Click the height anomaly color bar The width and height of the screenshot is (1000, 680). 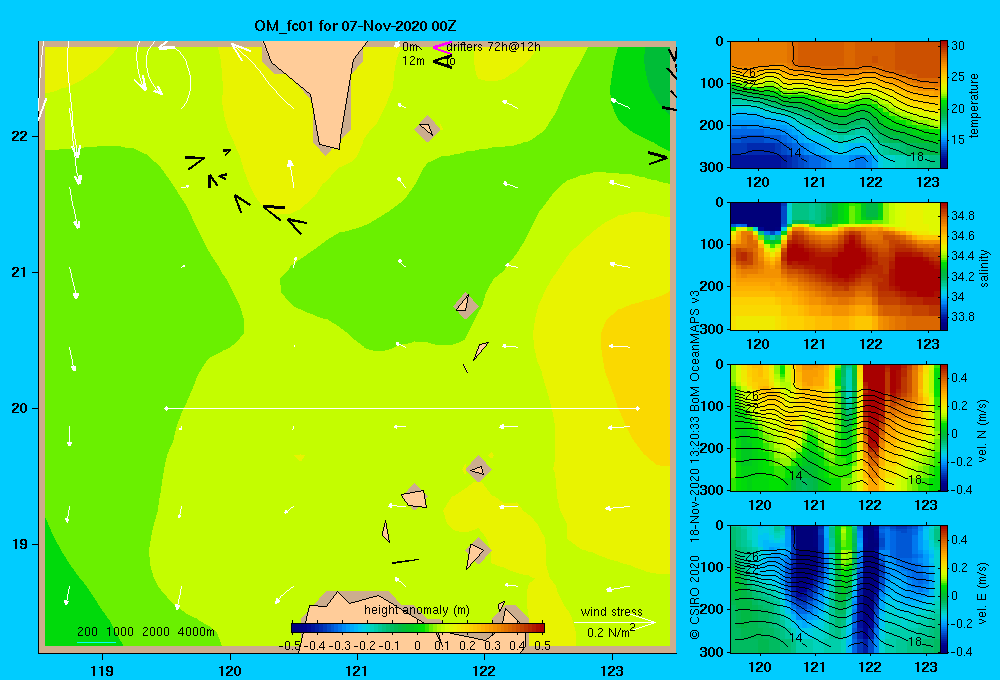[418, 628]
